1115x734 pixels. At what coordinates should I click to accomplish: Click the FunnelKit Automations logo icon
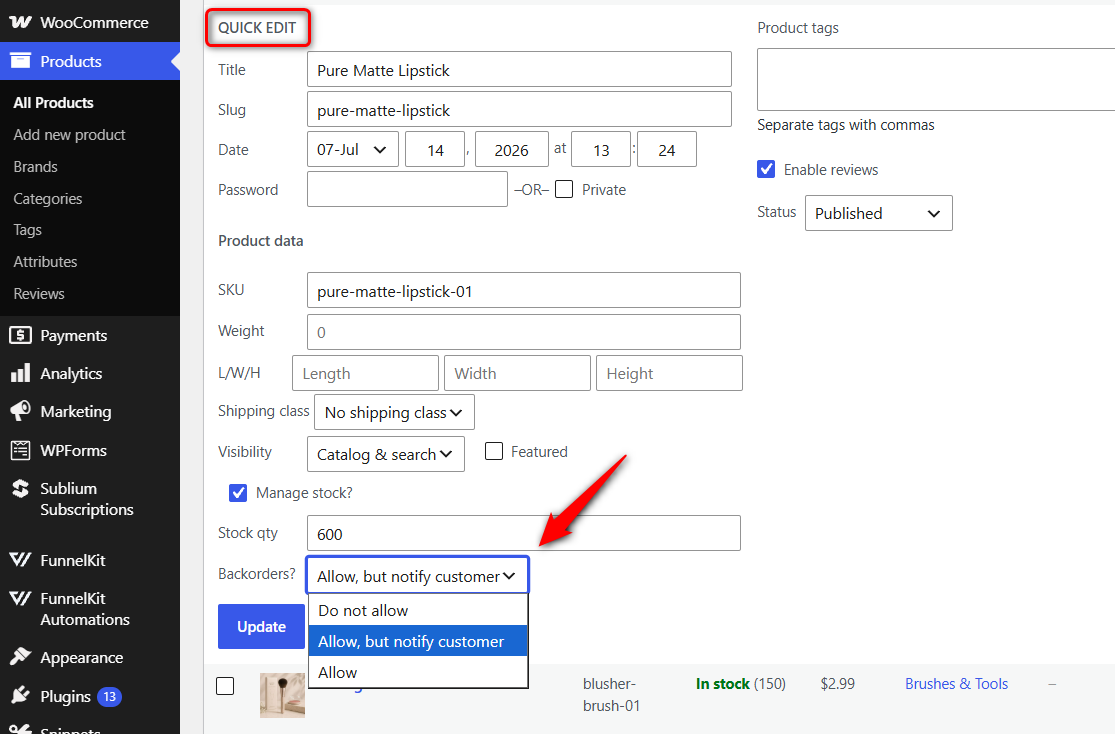[21, 598]
